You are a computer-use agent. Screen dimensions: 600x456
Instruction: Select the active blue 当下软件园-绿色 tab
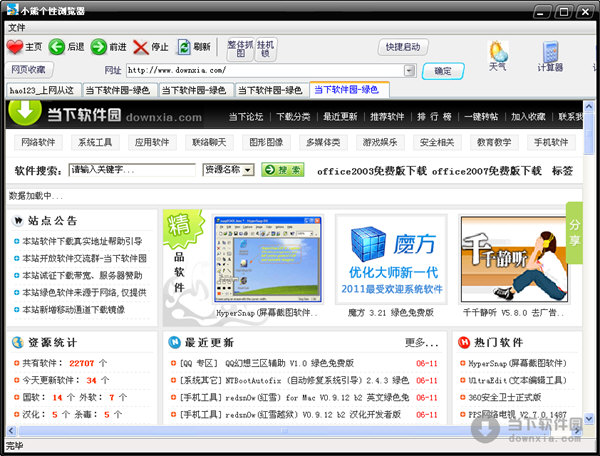[x=349, y=90]
